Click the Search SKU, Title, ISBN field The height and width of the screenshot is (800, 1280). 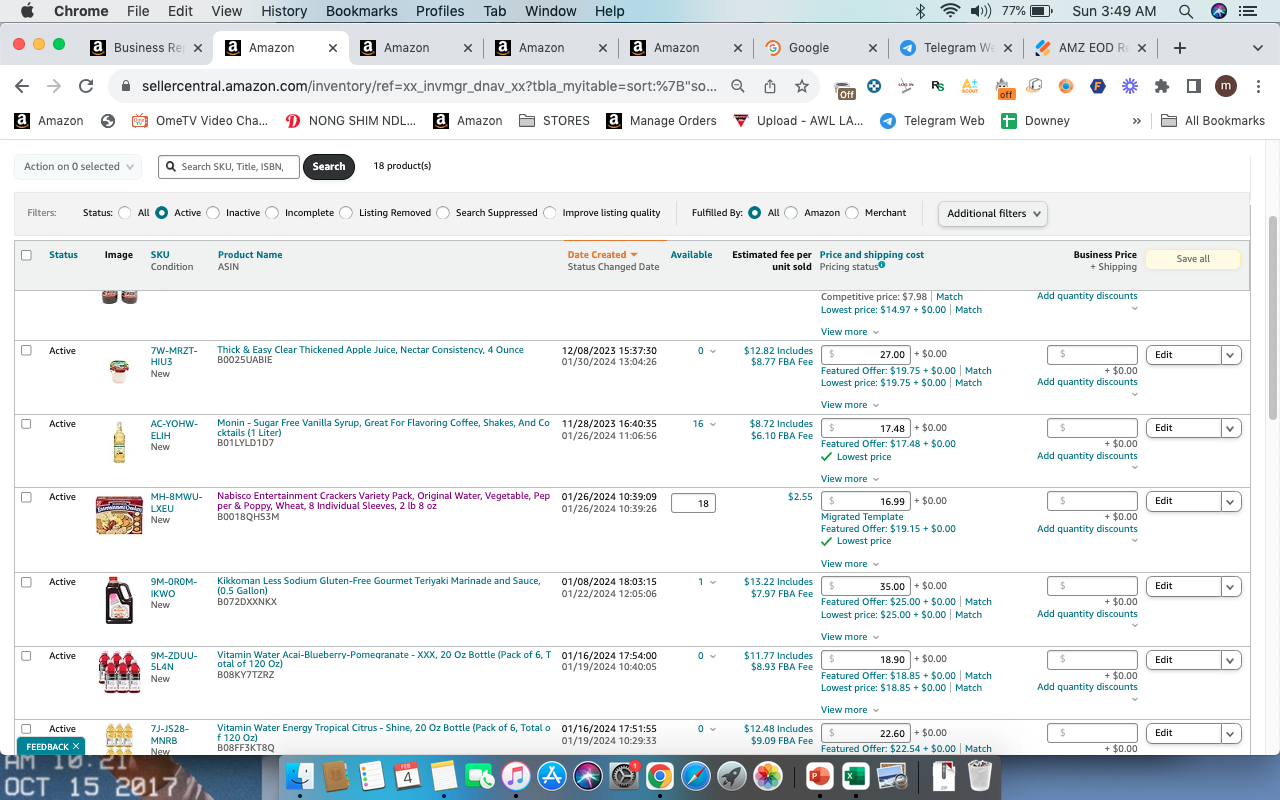pos(229,167)
